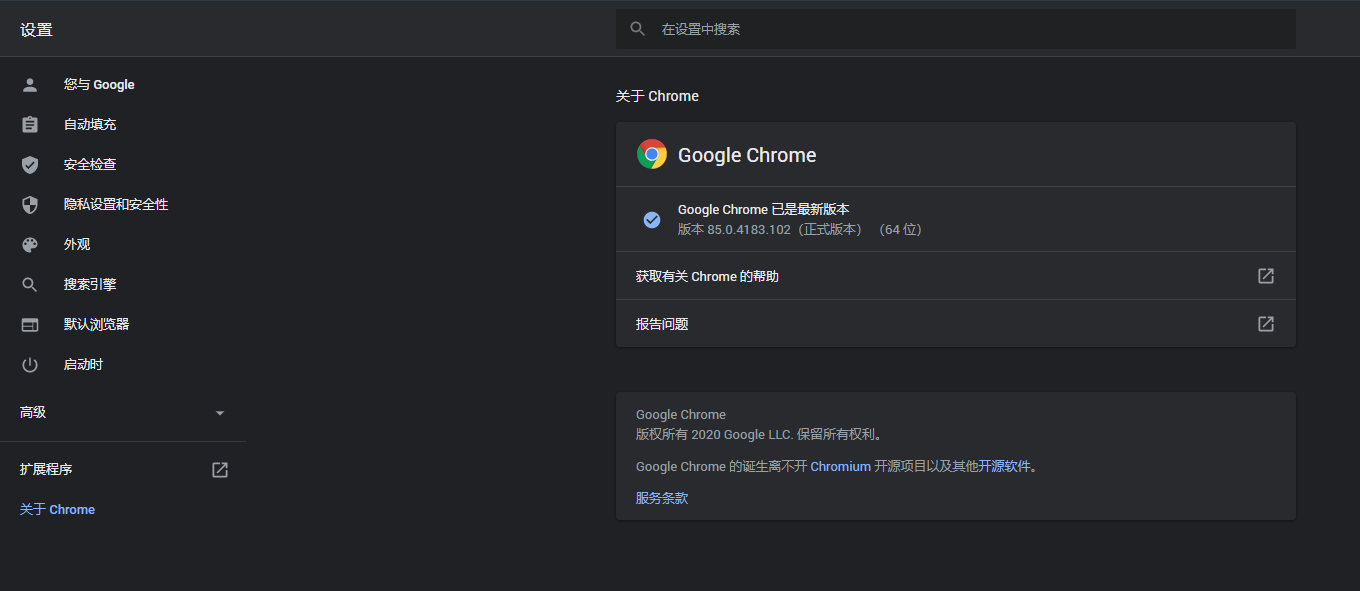Open the 开源软件 link
The height and width of the screenshot is (591, 1360).
[x=1004, y=467]
